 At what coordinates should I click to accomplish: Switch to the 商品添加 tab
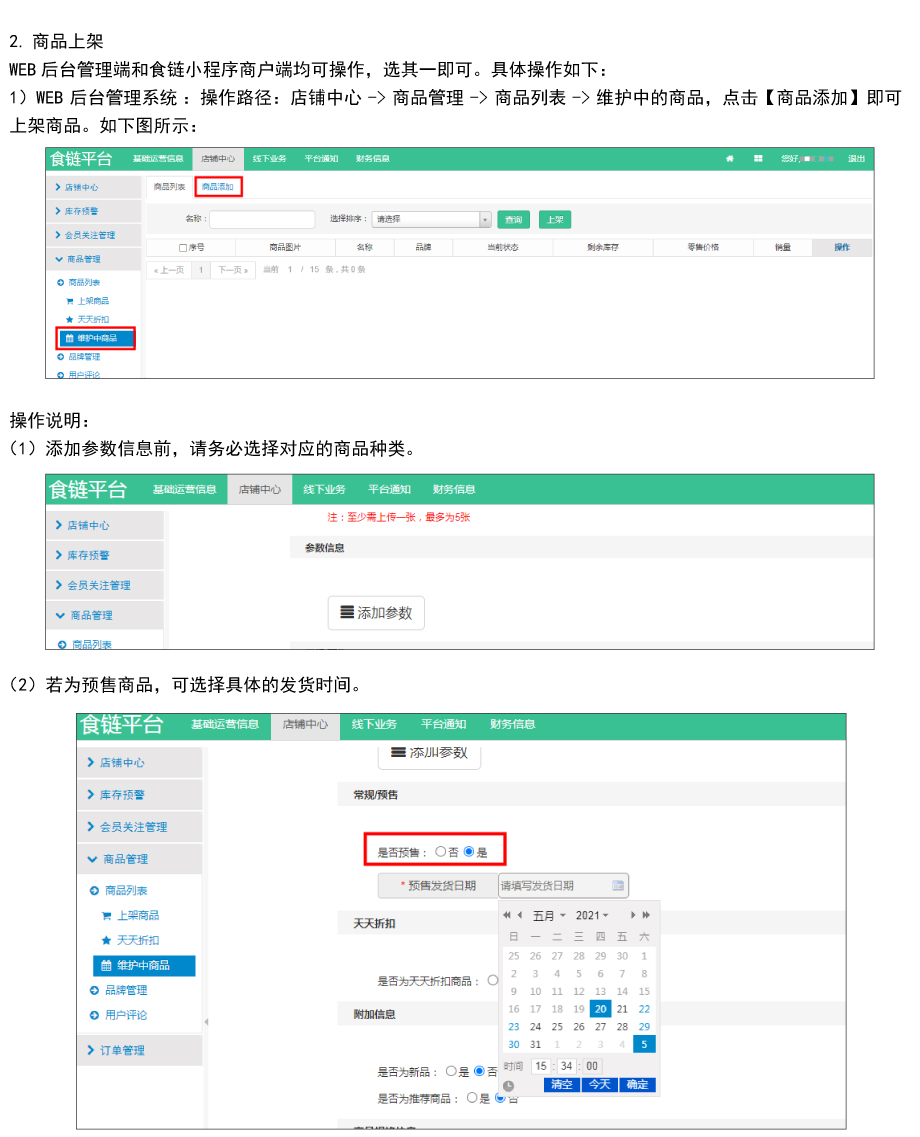pyautogui.click(x=218, y=186)
